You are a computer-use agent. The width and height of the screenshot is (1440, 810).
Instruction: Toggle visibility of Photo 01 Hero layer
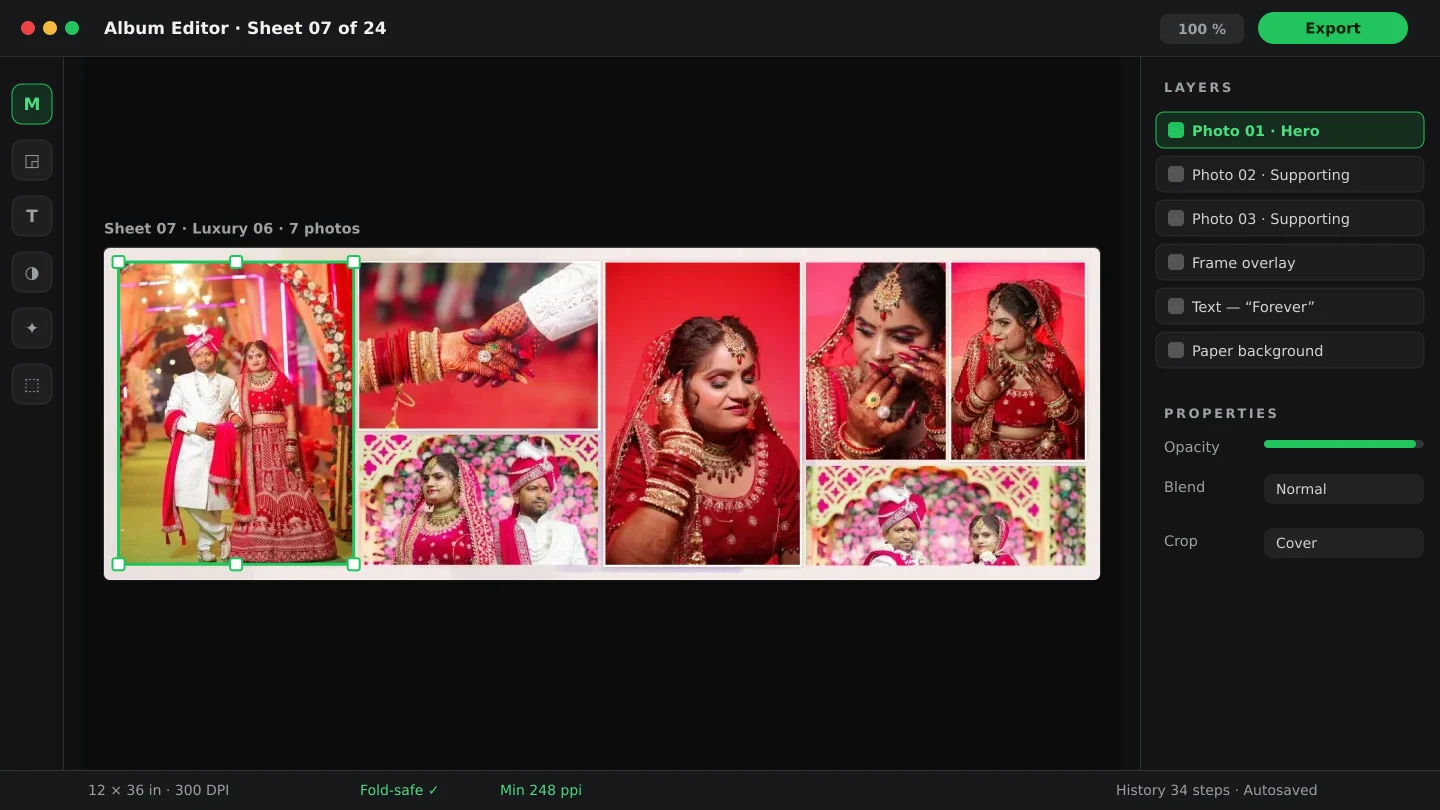coord(1176,130)
